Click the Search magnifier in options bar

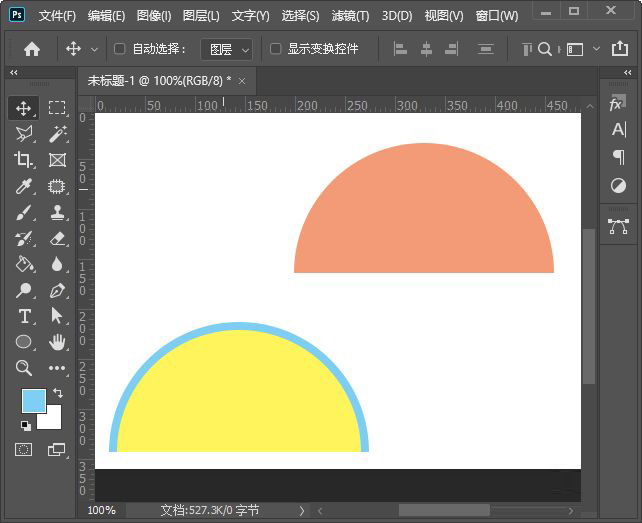[x=545, y=49]
